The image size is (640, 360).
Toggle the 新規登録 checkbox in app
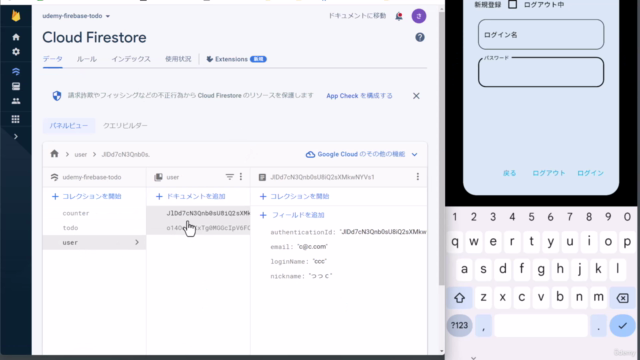pos(513,5)
